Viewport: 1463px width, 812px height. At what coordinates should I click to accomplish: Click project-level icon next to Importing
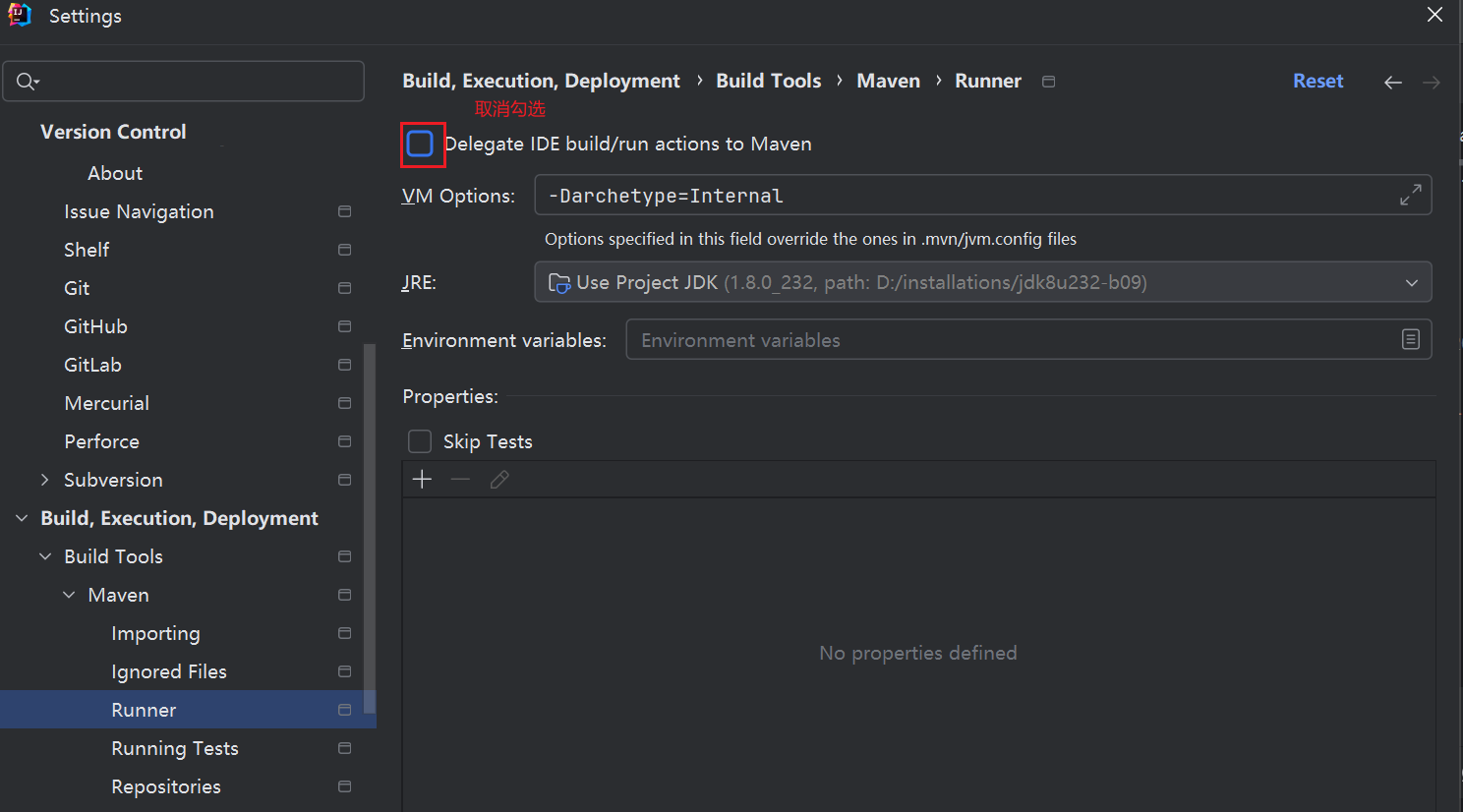coord(345,633)
